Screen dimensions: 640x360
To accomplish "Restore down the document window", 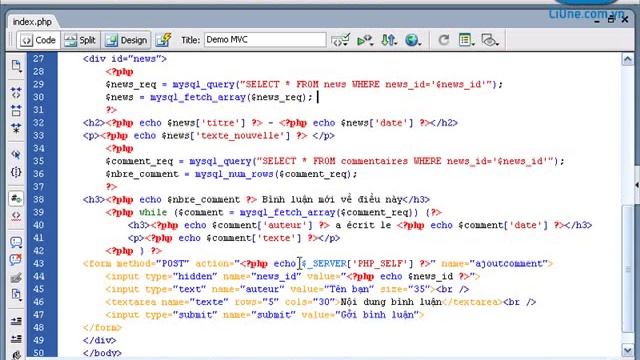I will (611, 19).
